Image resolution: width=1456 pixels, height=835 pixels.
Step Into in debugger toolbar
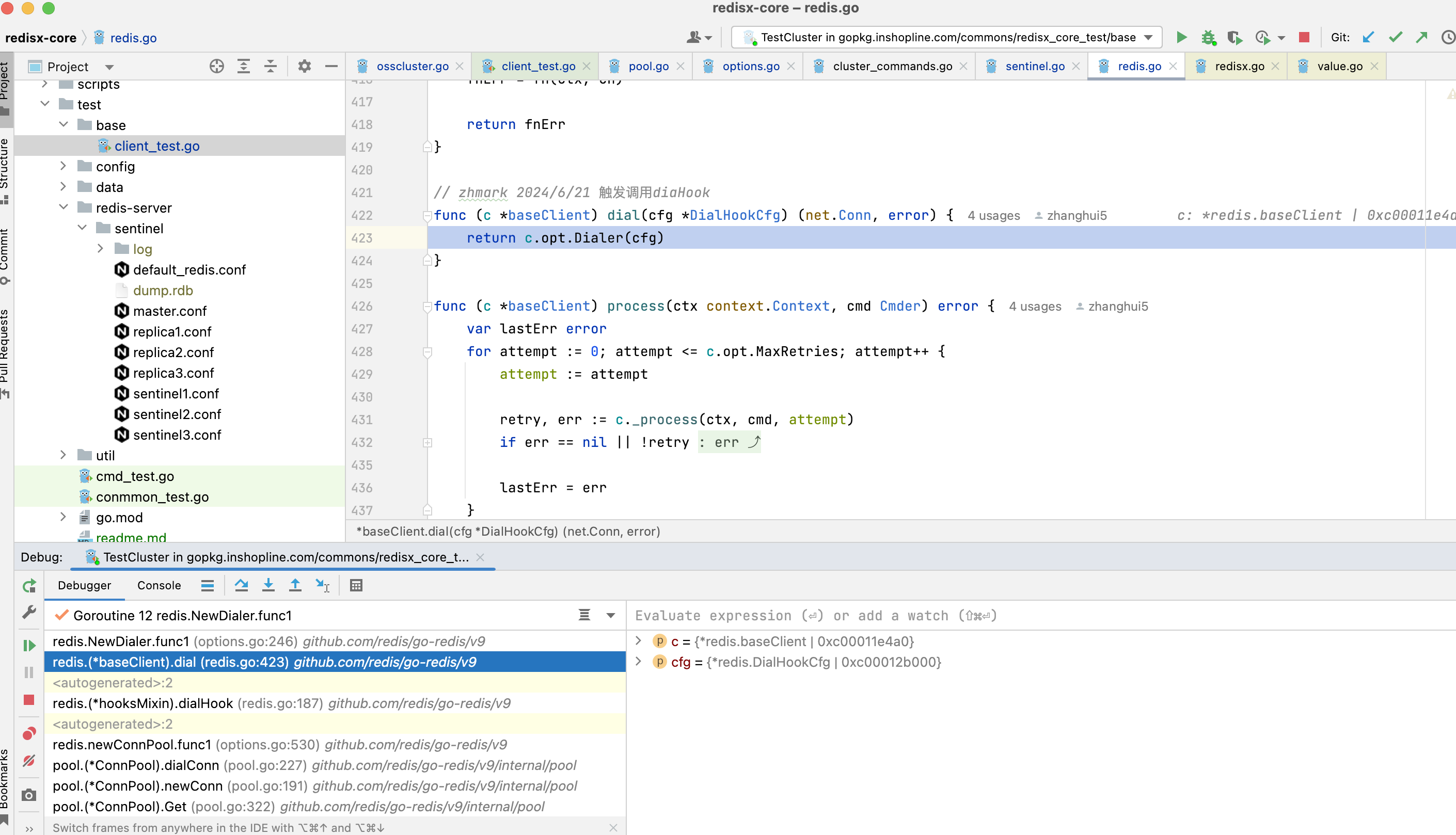(x=268, y=586)
